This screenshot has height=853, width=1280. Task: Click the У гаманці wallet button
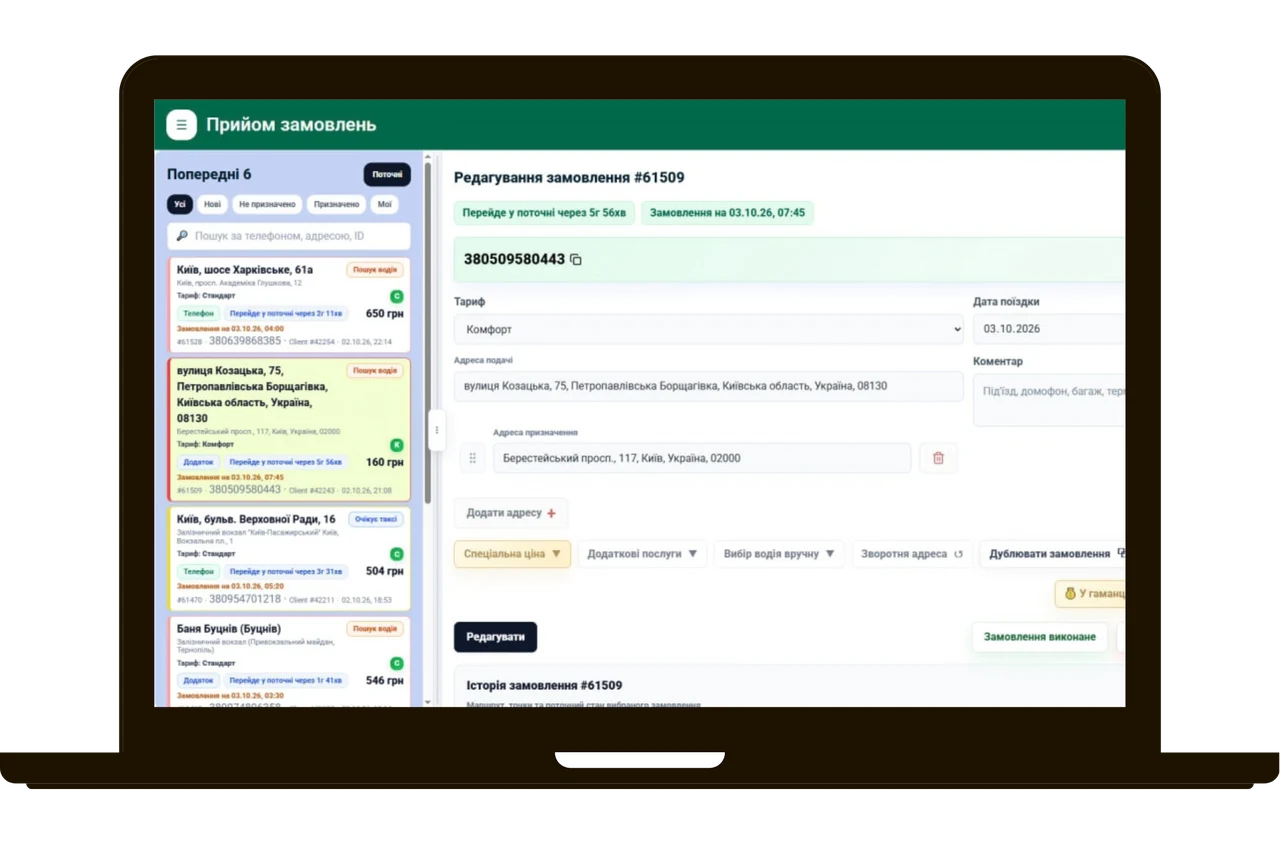pos(1091,594)
